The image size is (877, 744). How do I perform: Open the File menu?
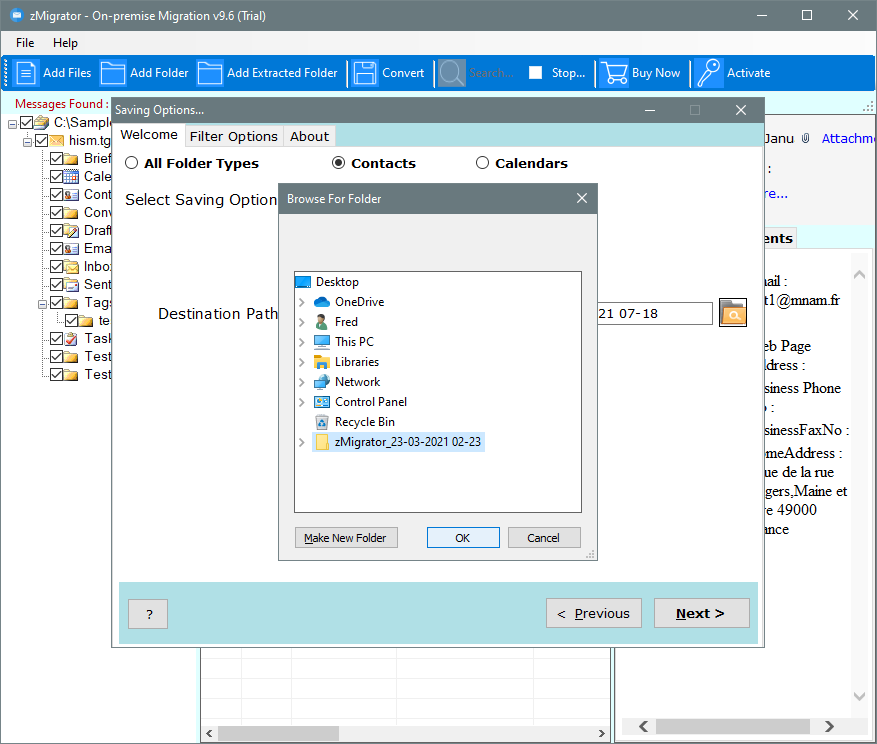tap(25, 43)
